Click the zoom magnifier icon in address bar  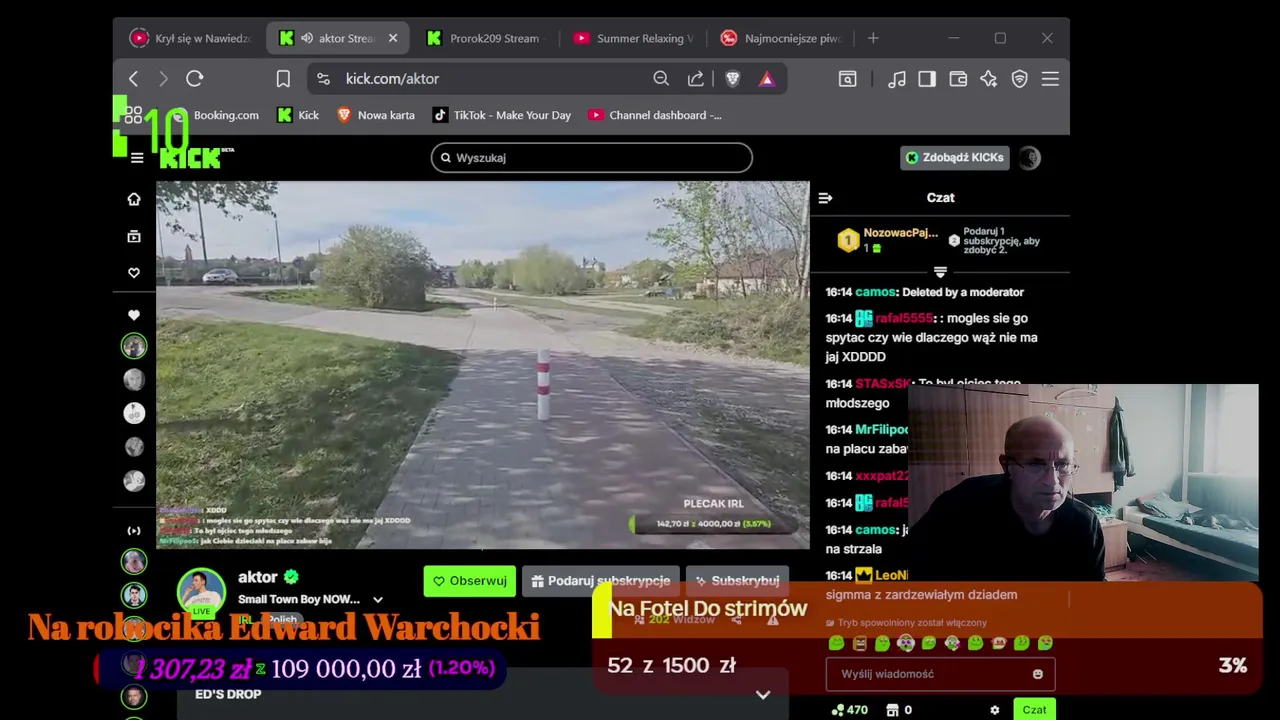(661, 78)
